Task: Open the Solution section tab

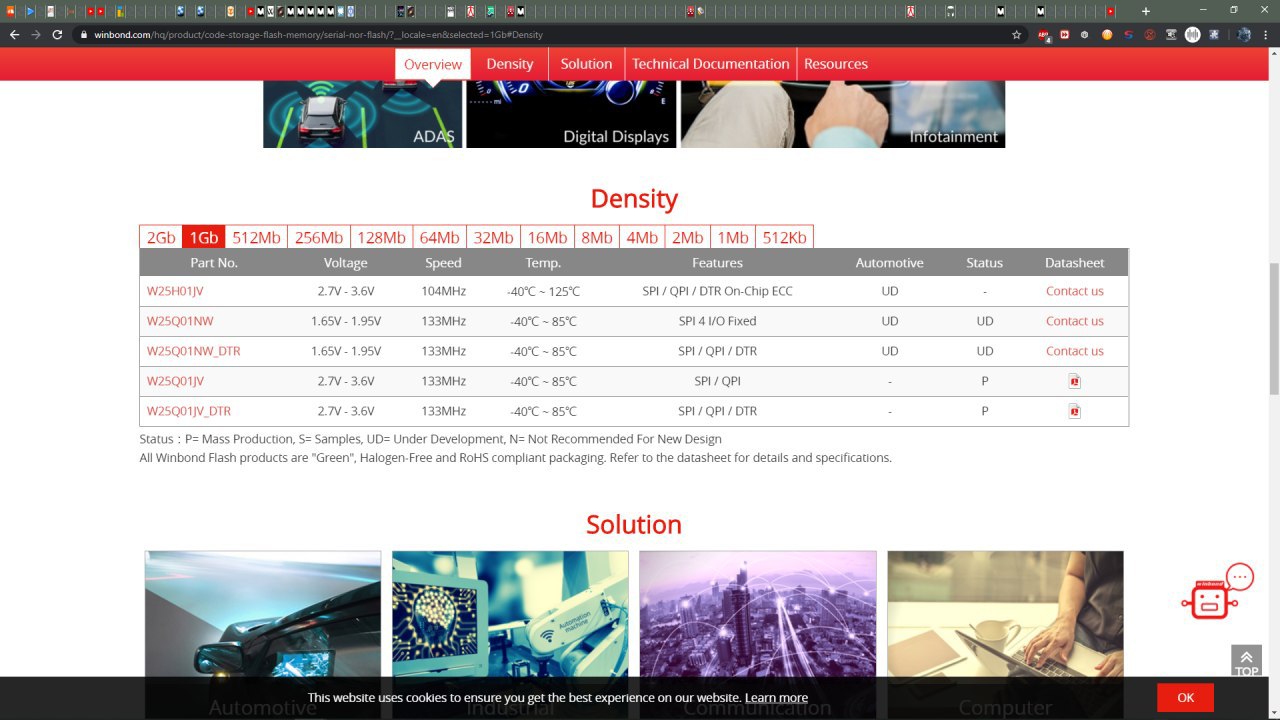Action: pos(586,64)
